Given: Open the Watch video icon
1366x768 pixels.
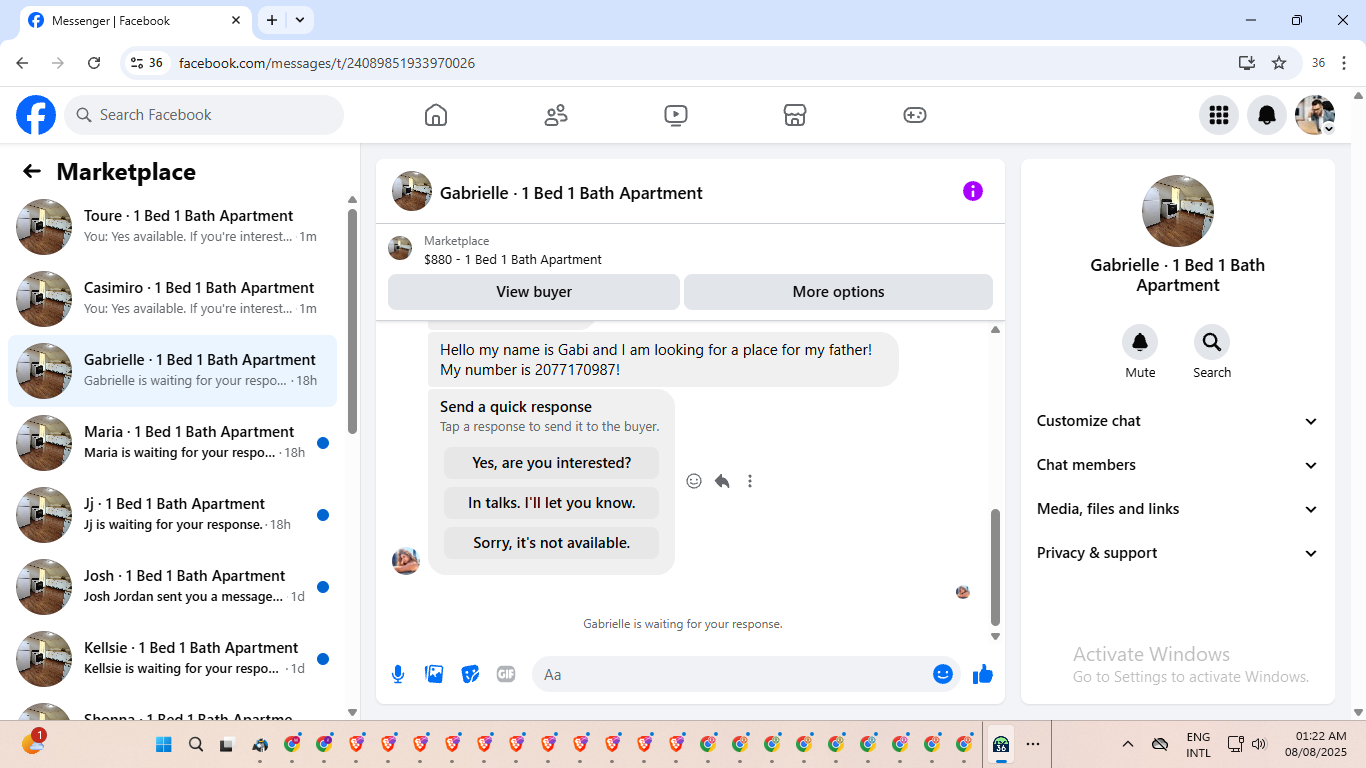Looking at the screenshot, I should pos(676,115).
